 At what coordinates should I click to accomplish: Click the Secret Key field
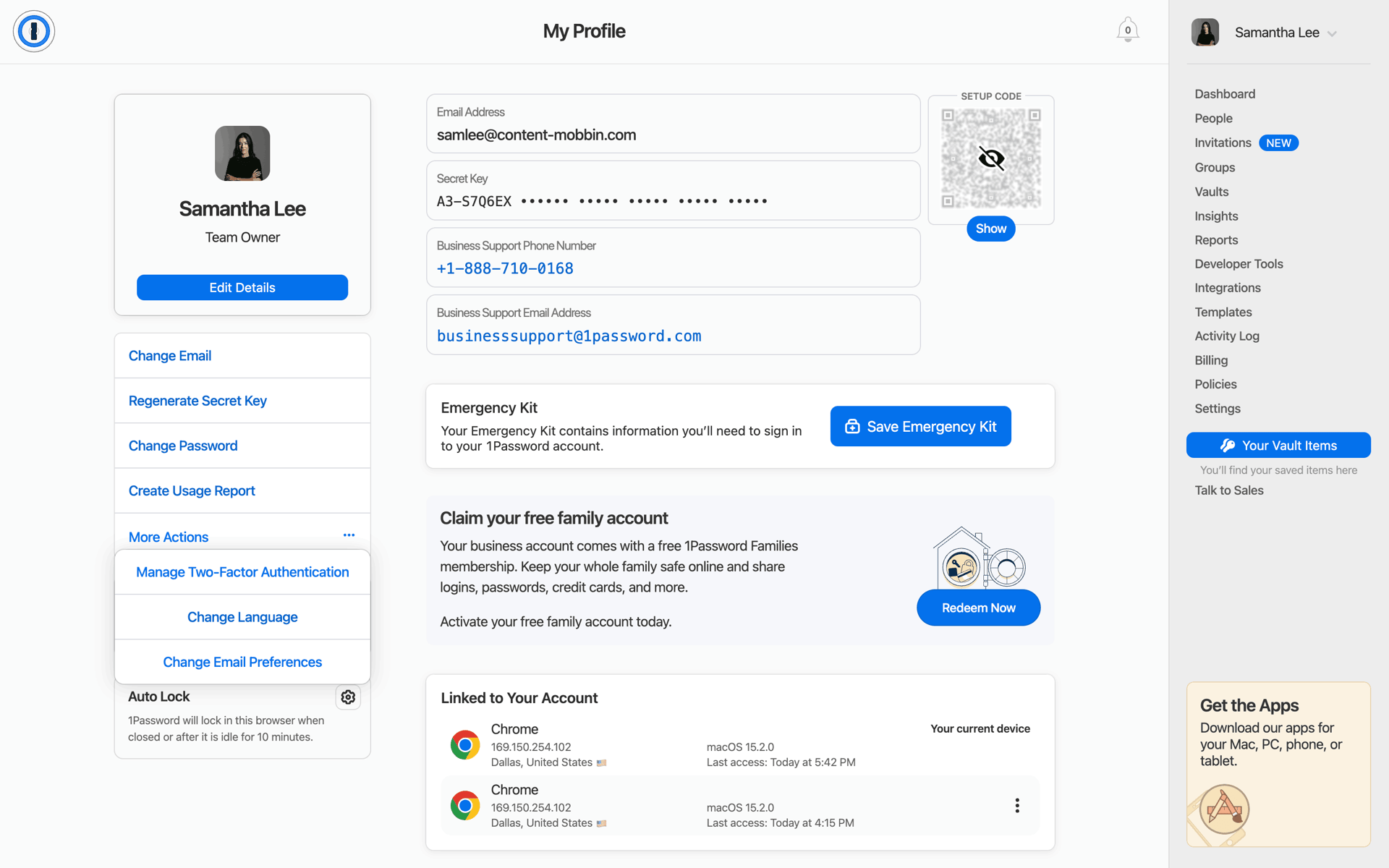coord(673,190)
